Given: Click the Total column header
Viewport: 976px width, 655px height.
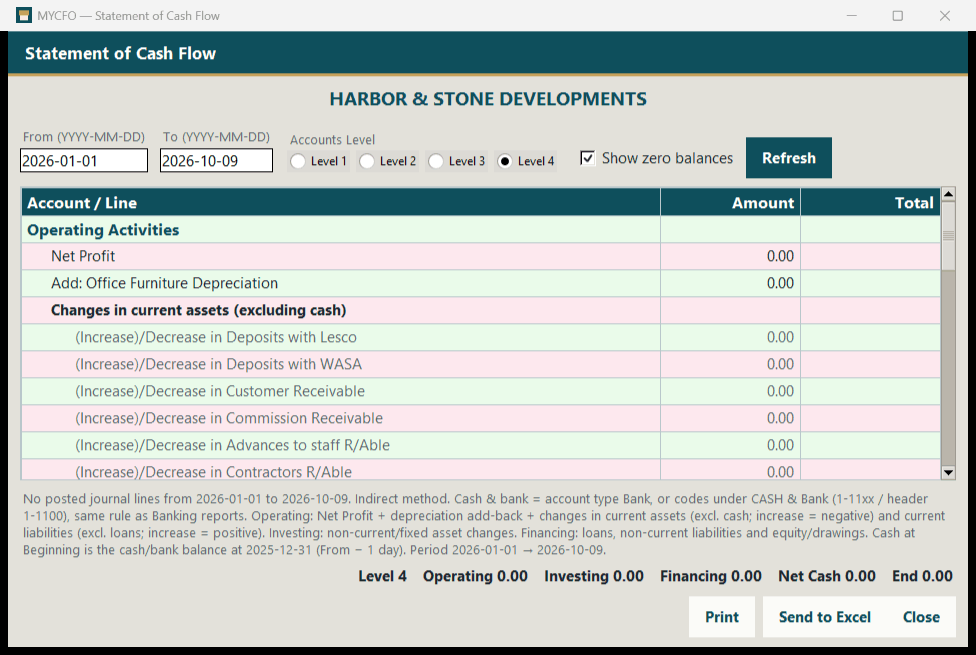Looking at the screenshot, I should pos(870,203).
